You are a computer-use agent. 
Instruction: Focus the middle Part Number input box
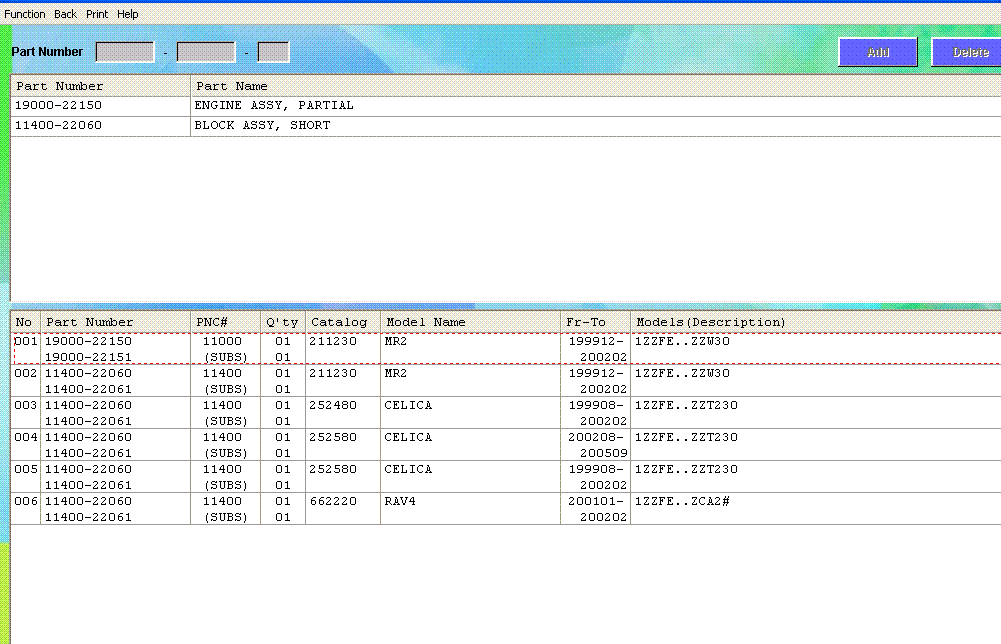(206, 52)
